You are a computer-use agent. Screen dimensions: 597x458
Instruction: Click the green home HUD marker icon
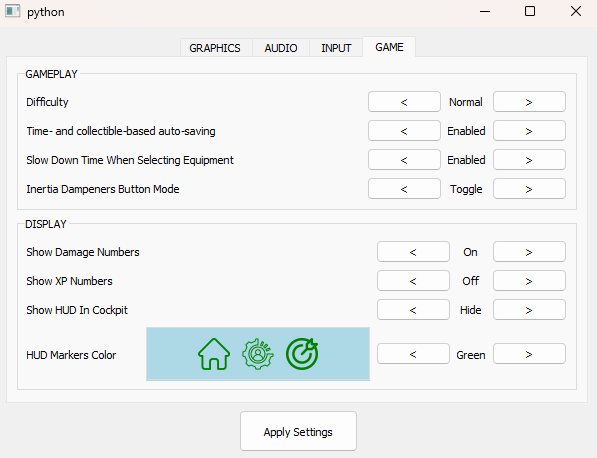pyautogui.click(x=214, y=354)
